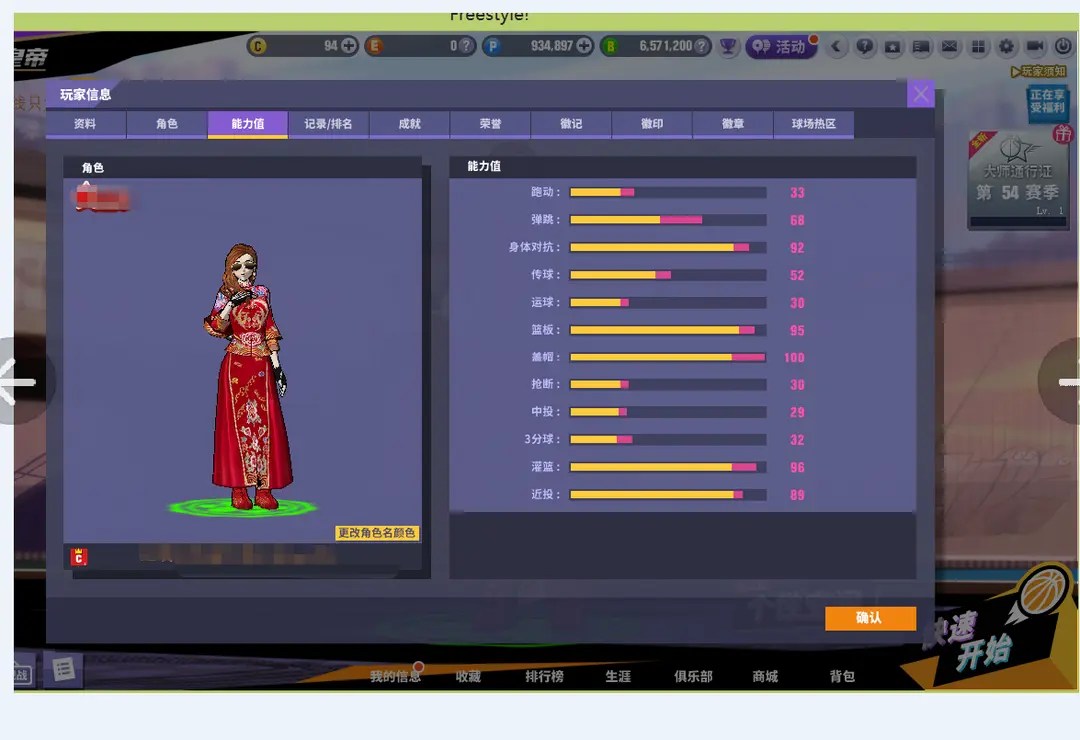Confirm with the orange 确认 button
Image resolution: width=1080 pixels, height=740 pixels.
point(870,618)
